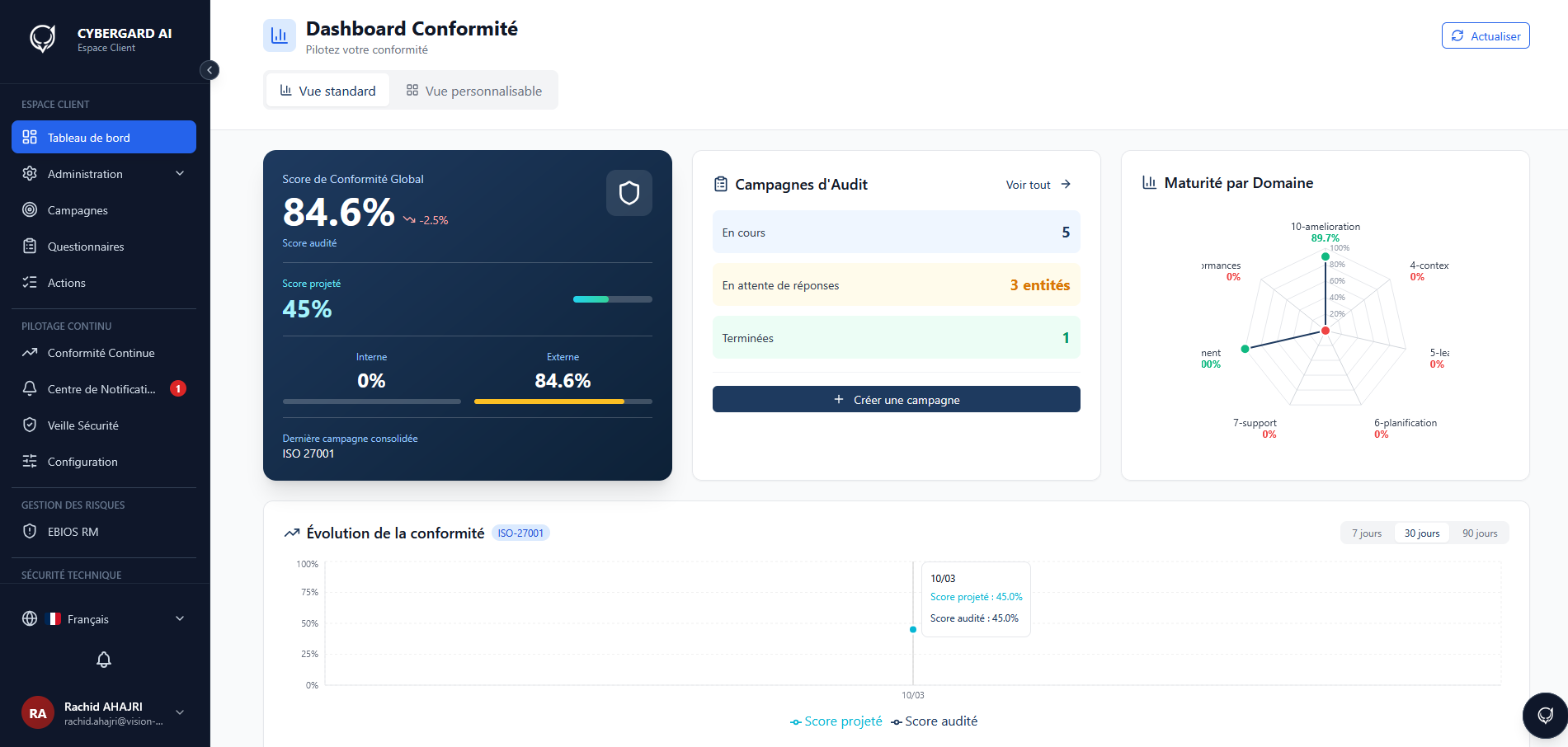The image size is (1568, 747).
Task: Click the shield icon in score card
Action: point(629,193)
